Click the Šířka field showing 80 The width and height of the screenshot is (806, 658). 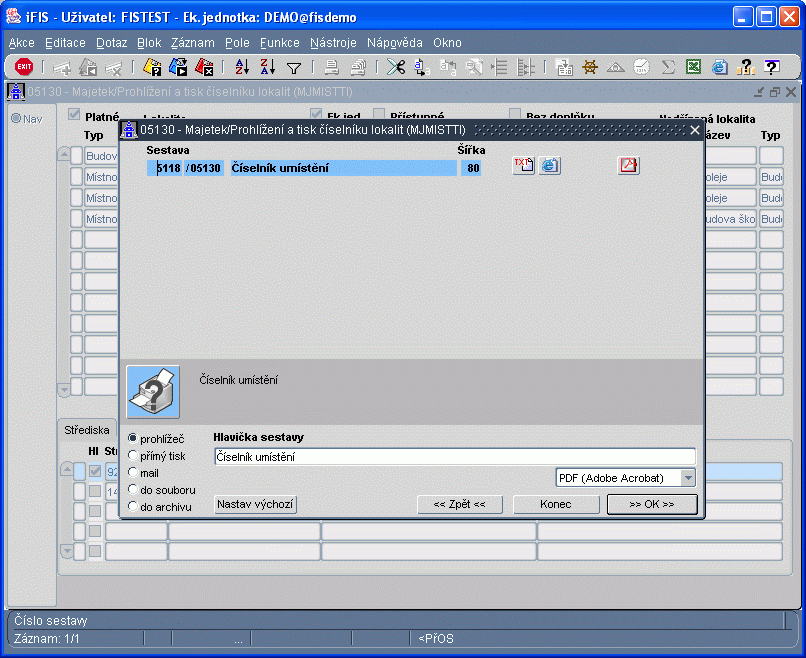click(x=471, y=168)
